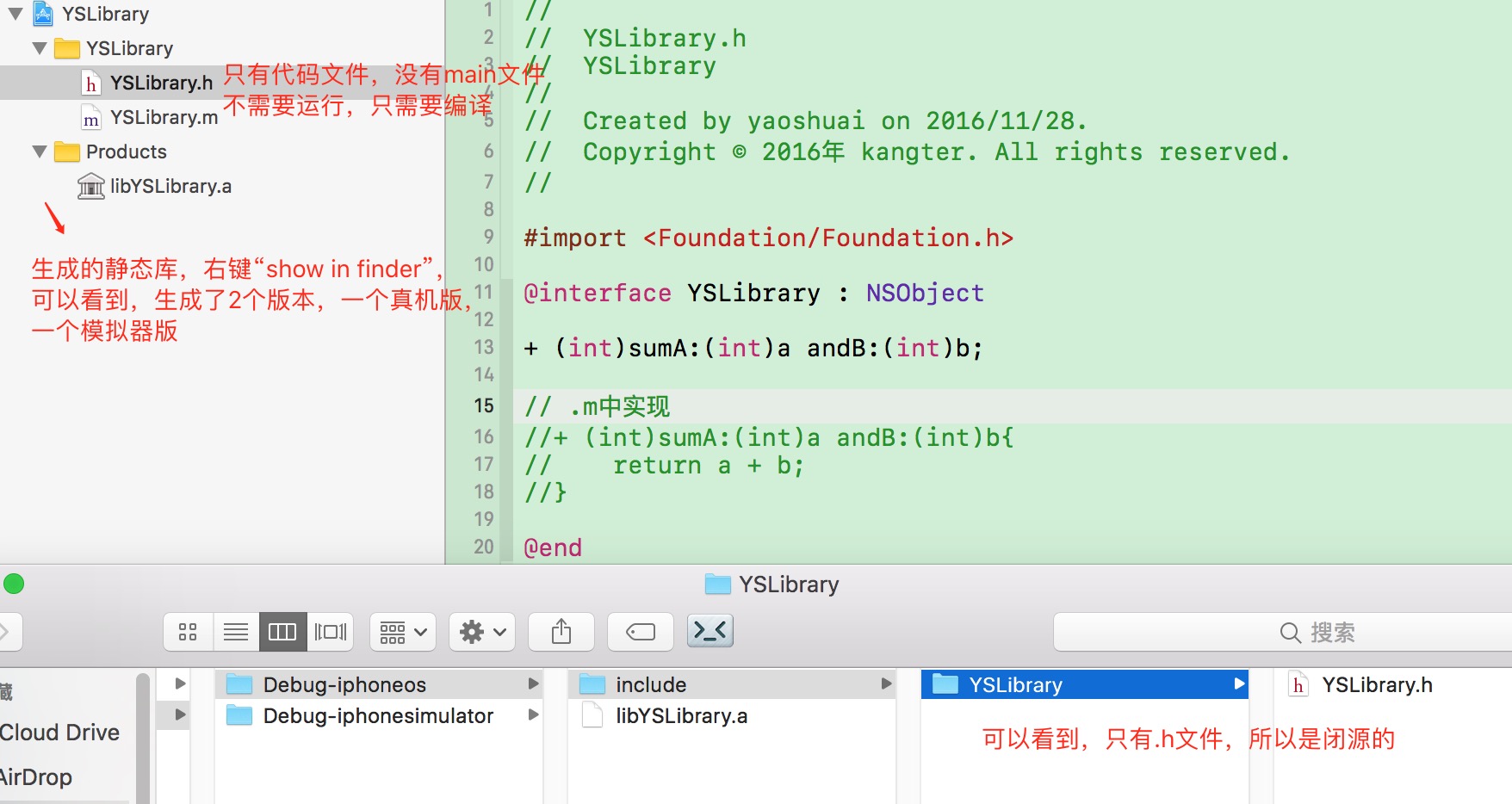Click the blank document icon of libYSLibrary.a
Image resolution: width=1512 pixels, height=804 pixels.
click(x=592, y=715)
